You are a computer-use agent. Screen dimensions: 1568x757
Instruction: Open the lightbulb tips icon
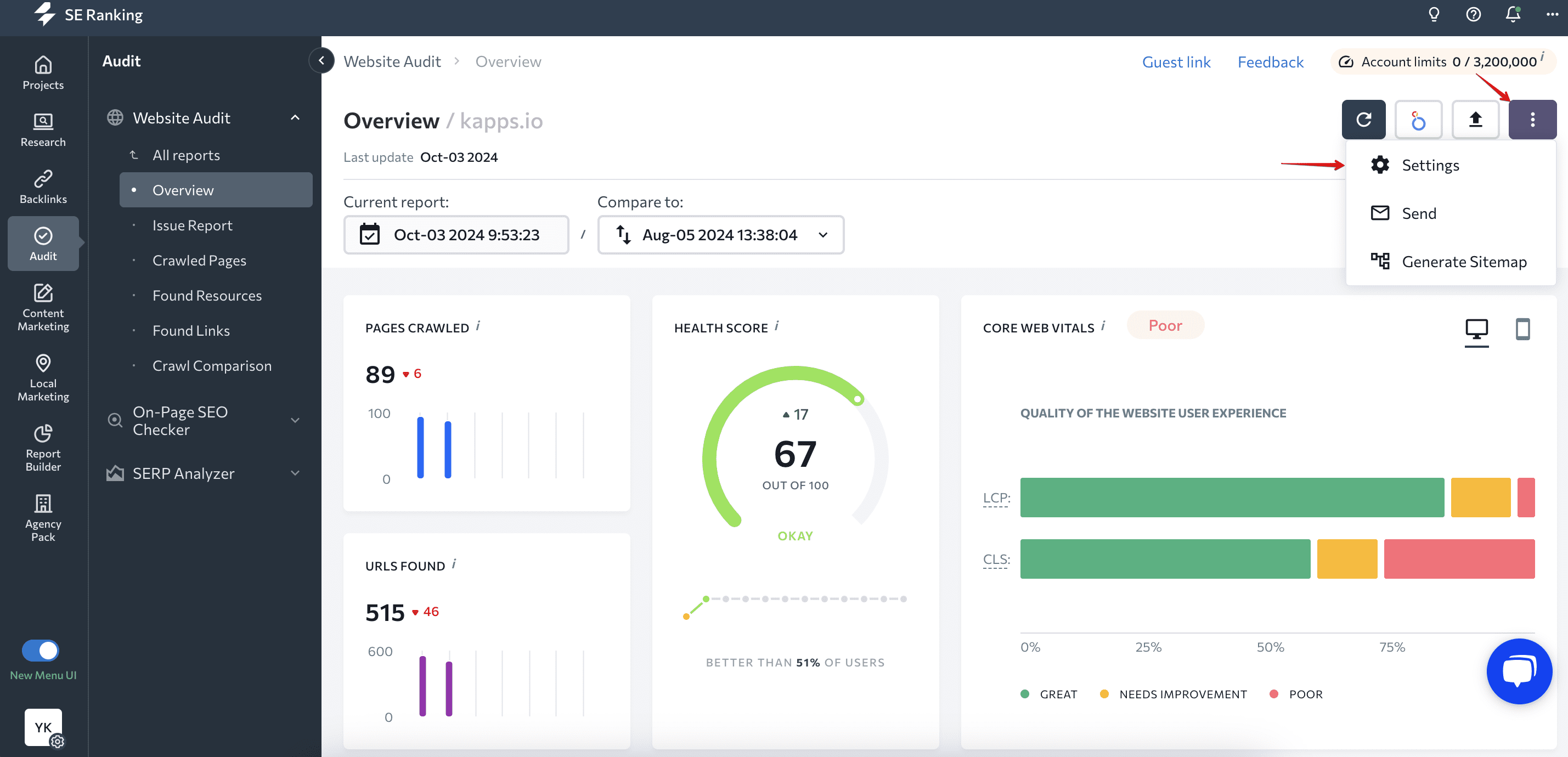coord(1434,15)
